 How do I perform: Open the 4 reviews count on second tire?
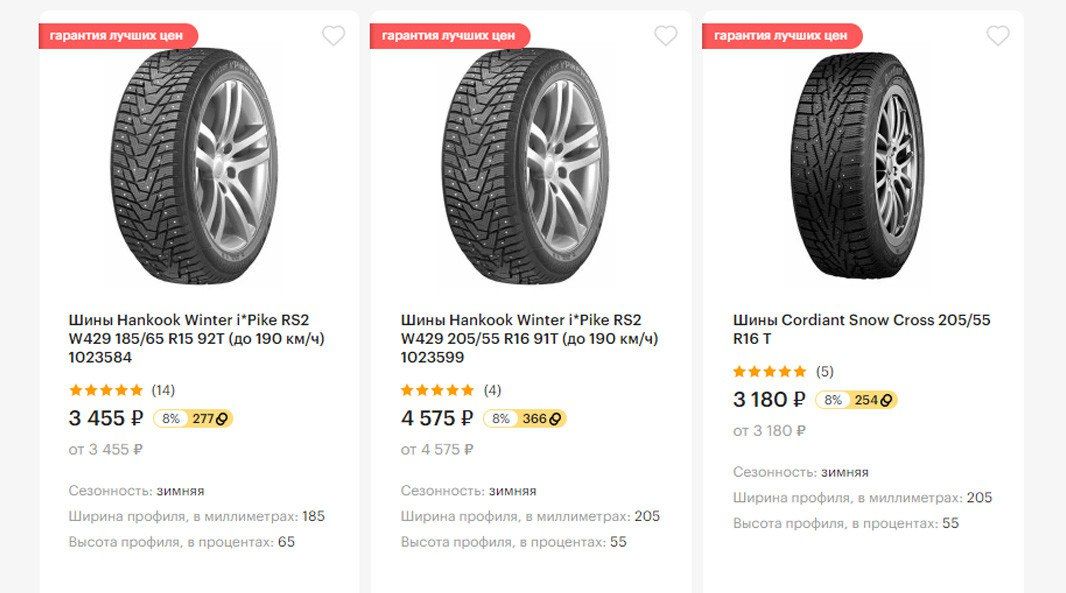coord(492,390)
